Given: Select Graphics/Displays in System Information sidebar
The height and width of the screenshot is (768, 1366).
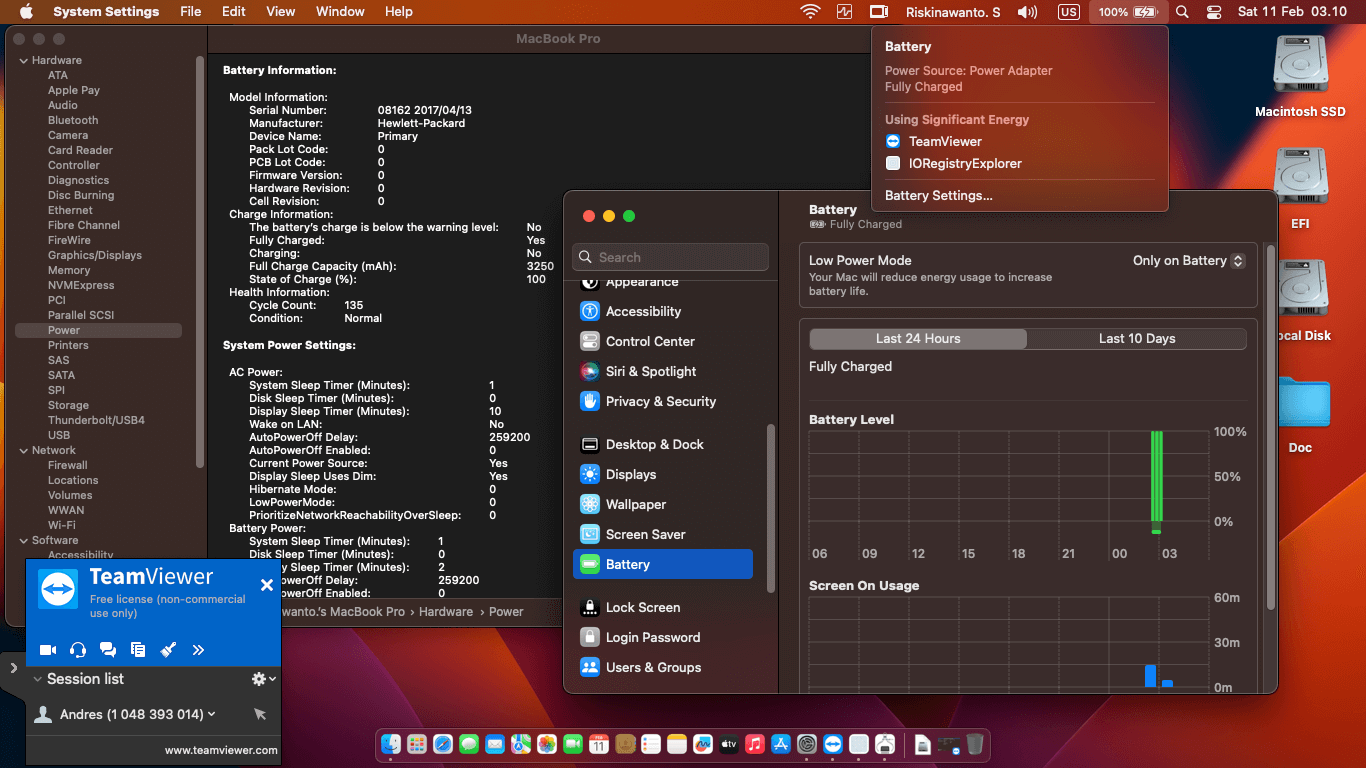Looking at the screenshot, I should click(95, 255).
